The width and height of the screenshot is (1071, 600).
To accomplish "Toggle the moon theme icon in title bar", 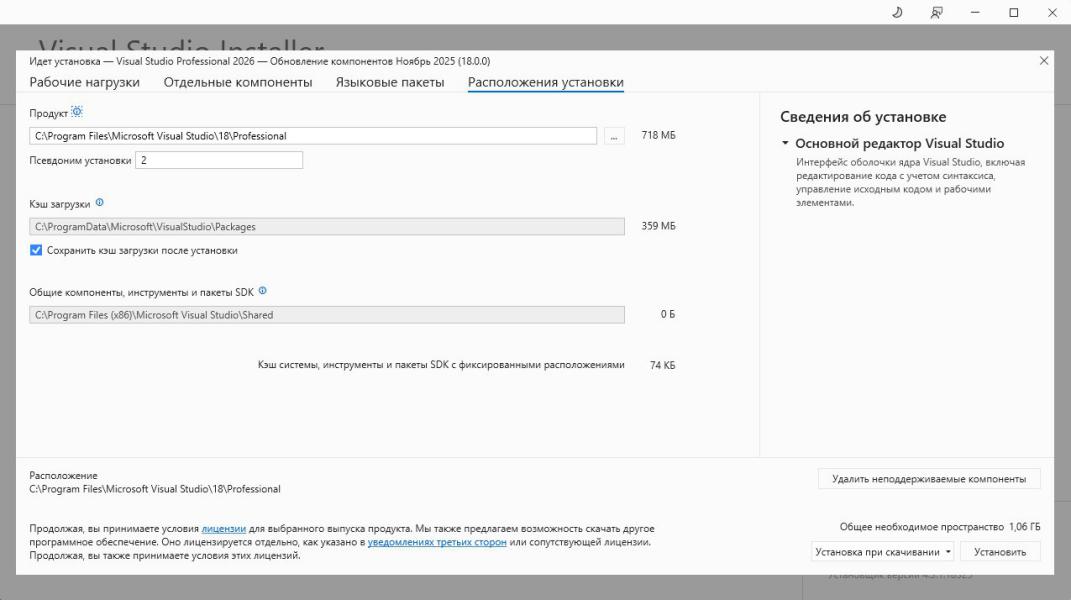I will coord(897,12).
